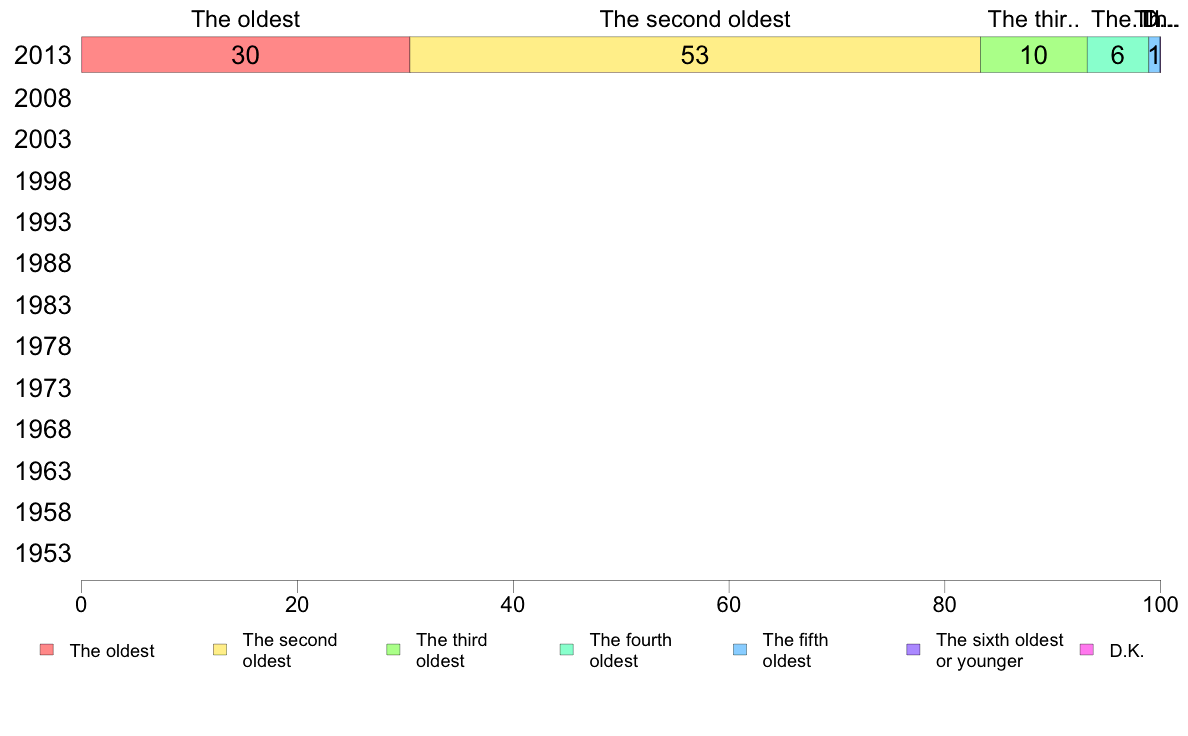1188x736 pixels.
Task: Click the yellow 'The second oldest' legend swatch
Action: (x=220, y=650)
